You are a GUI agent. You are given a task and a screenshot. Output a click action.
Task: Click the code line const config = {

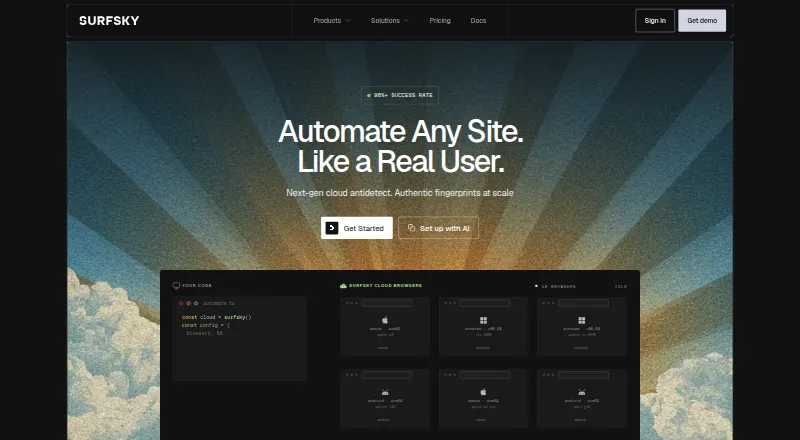[x=206, y=325]
